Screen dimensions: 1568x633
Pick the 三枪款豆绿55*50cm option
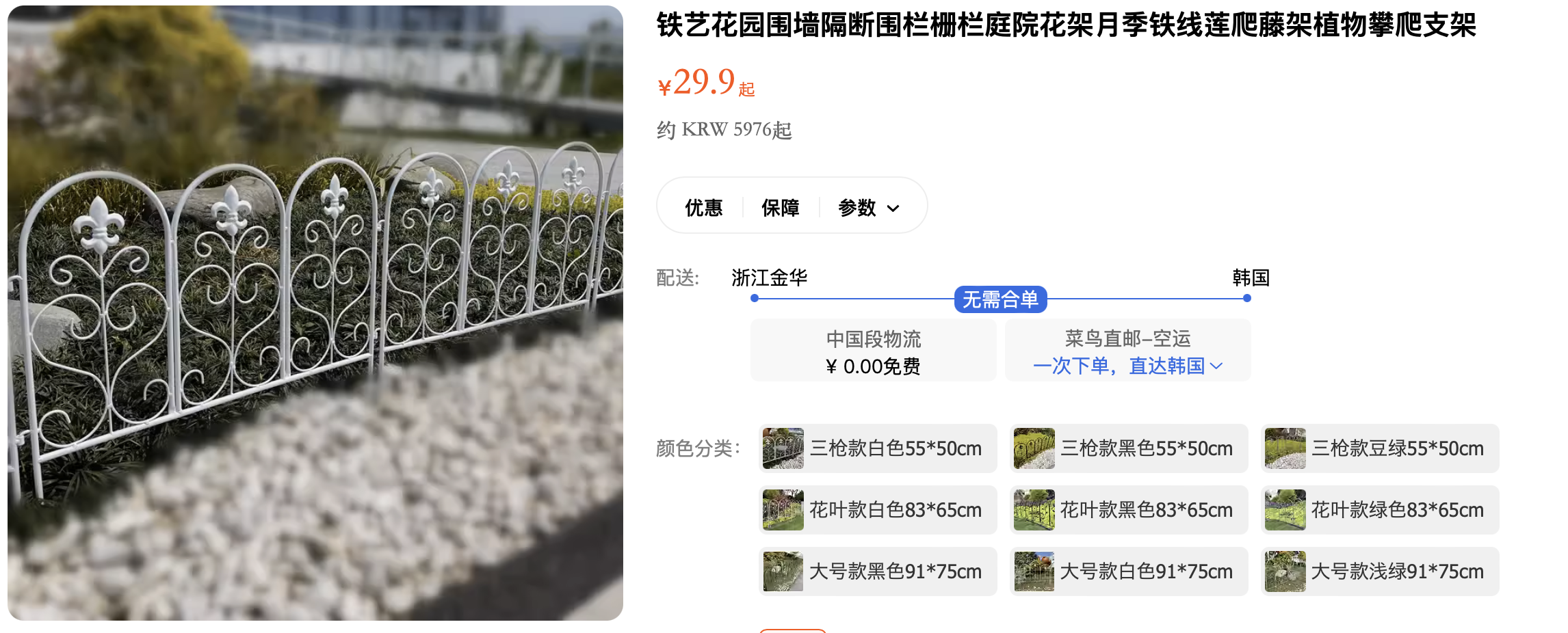click(x=1380, y=448)
